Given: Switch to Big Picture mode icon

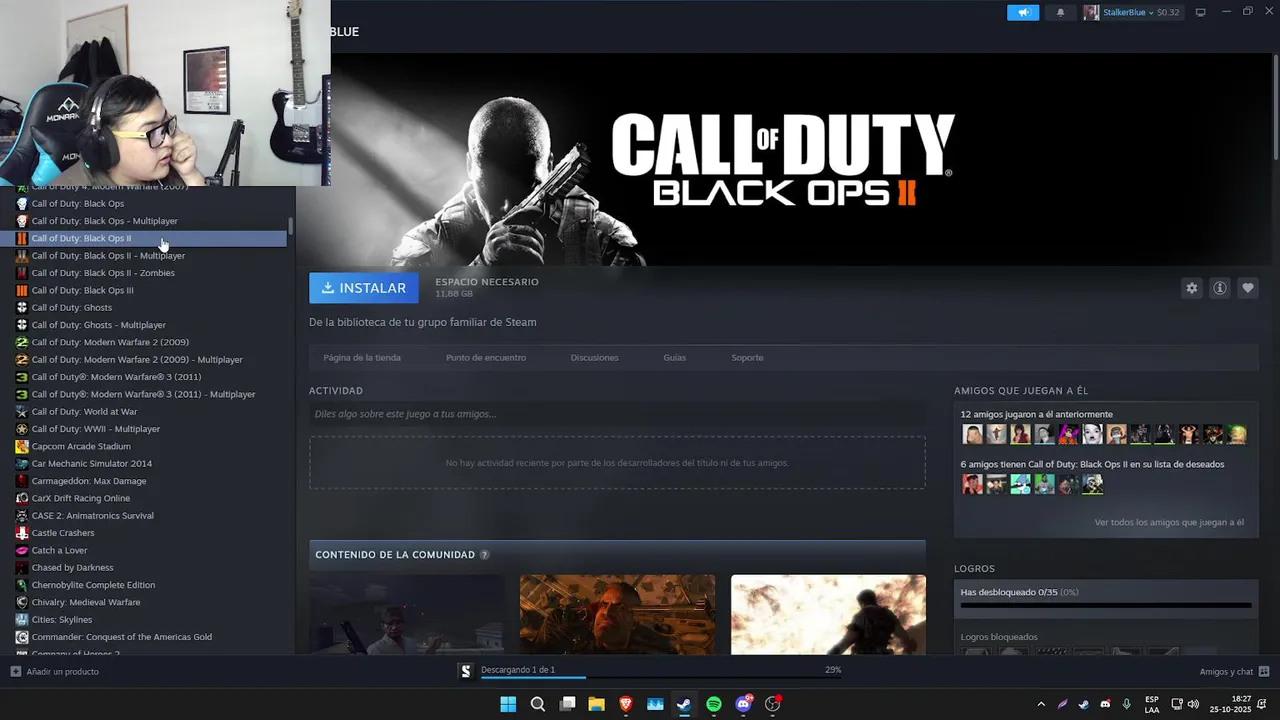Looking at the screenshot, I should click(x=1200, y=12).
